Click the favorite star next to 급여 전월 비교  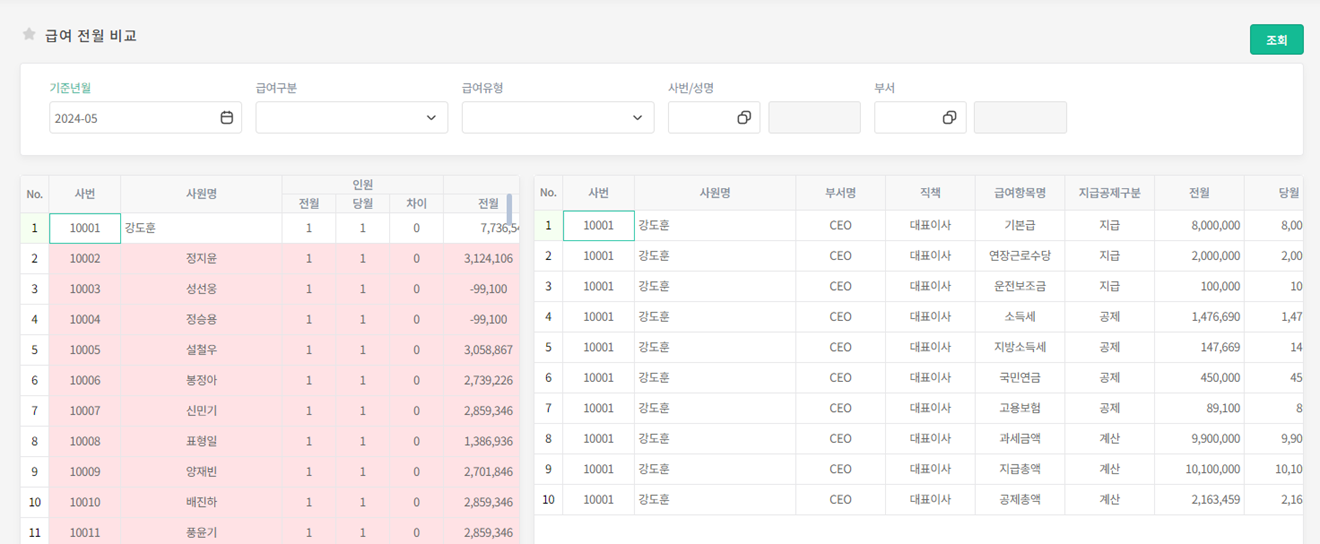pyautogui.click(x=29, y=35)
